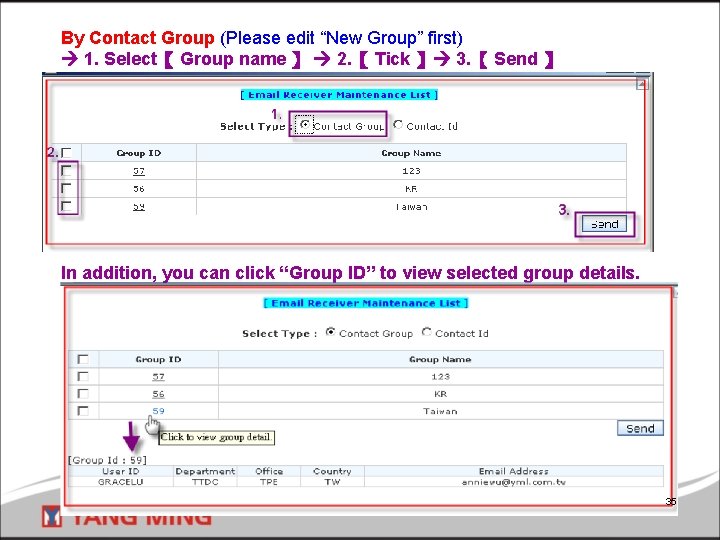Select Contact Id radio in lower list
The width and height of the screenshot is (720, 540).
click(x=427, y=332)
